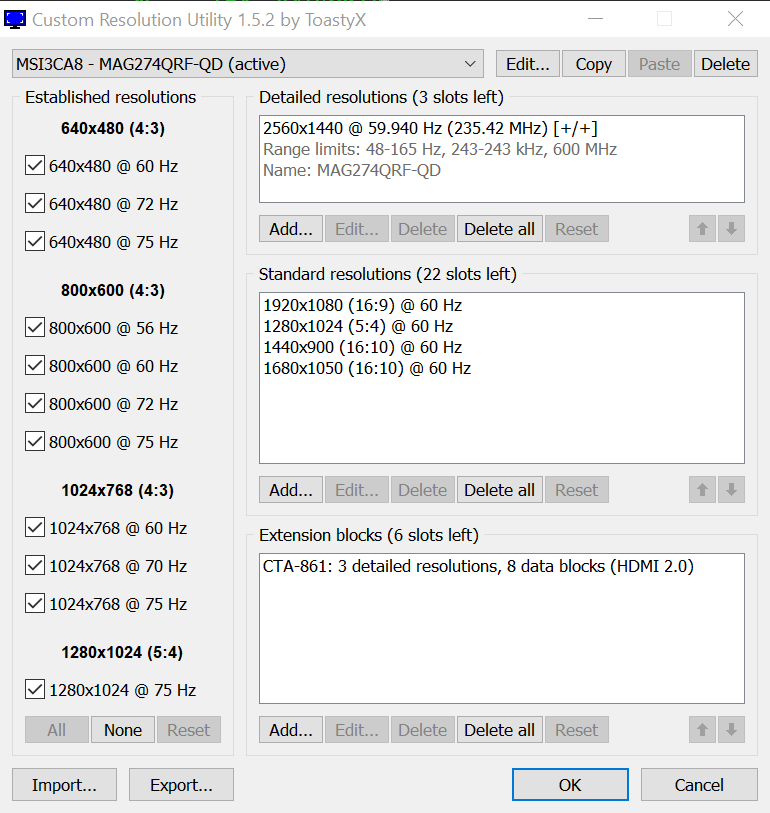Click the CRU monitor icon in title bar
The height and width of the screenshot is (813, 770).
15,18
